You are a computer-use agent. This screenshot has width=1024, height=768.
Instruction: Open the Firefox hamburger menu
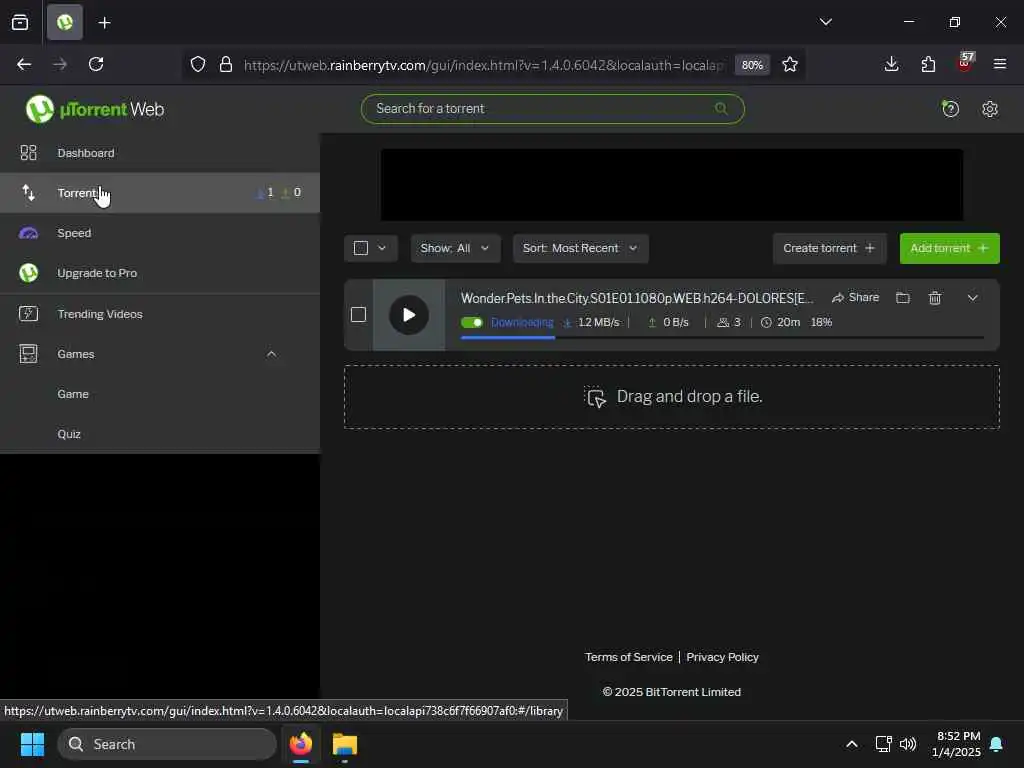(1000, 64)
